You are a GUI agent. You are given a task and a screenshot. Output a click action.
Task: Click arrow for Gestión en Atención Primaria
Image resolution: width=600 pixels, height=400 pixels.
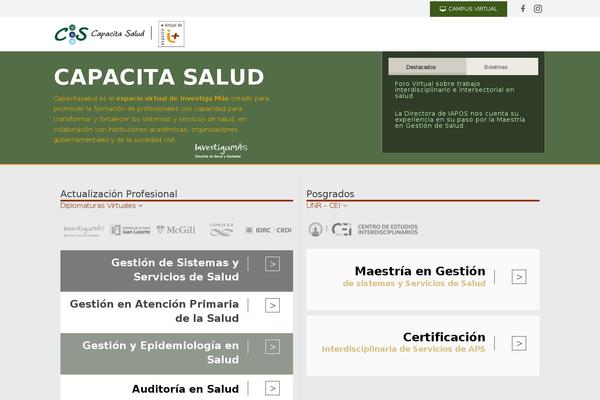click(x=272, y=305)
